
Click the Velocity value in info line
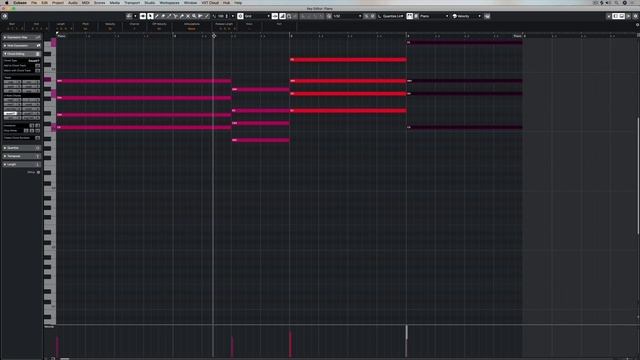pyautogui.click(x=110, y=29)
